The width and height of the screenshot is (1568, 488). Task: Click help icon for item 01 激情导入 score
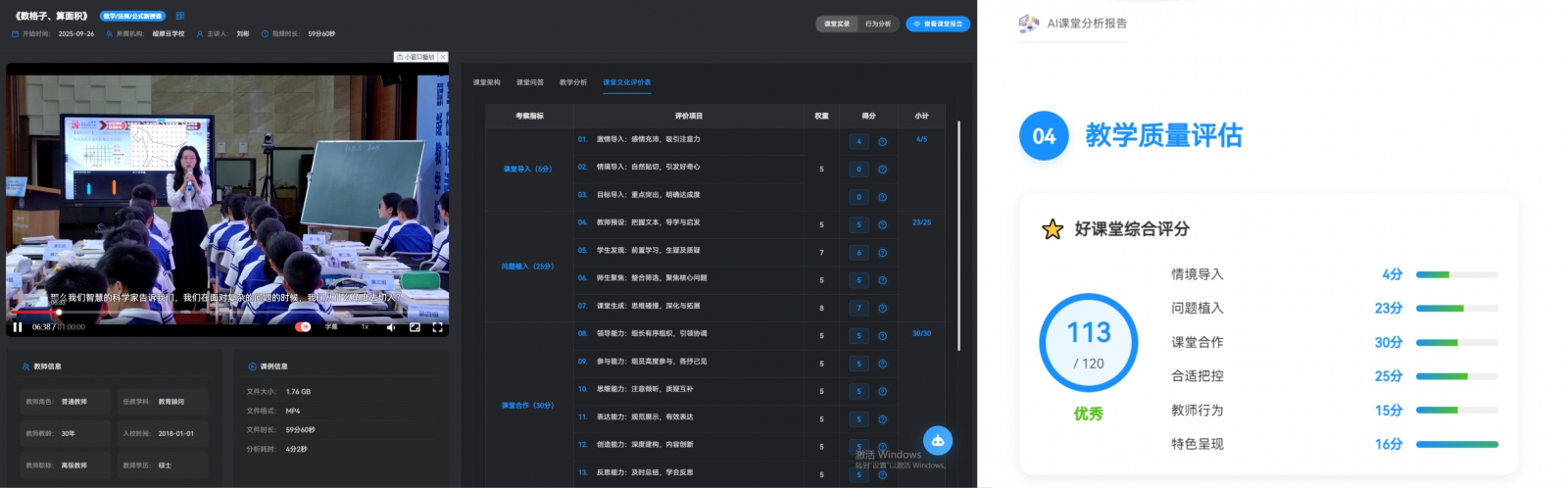click(x=882, y=141)
